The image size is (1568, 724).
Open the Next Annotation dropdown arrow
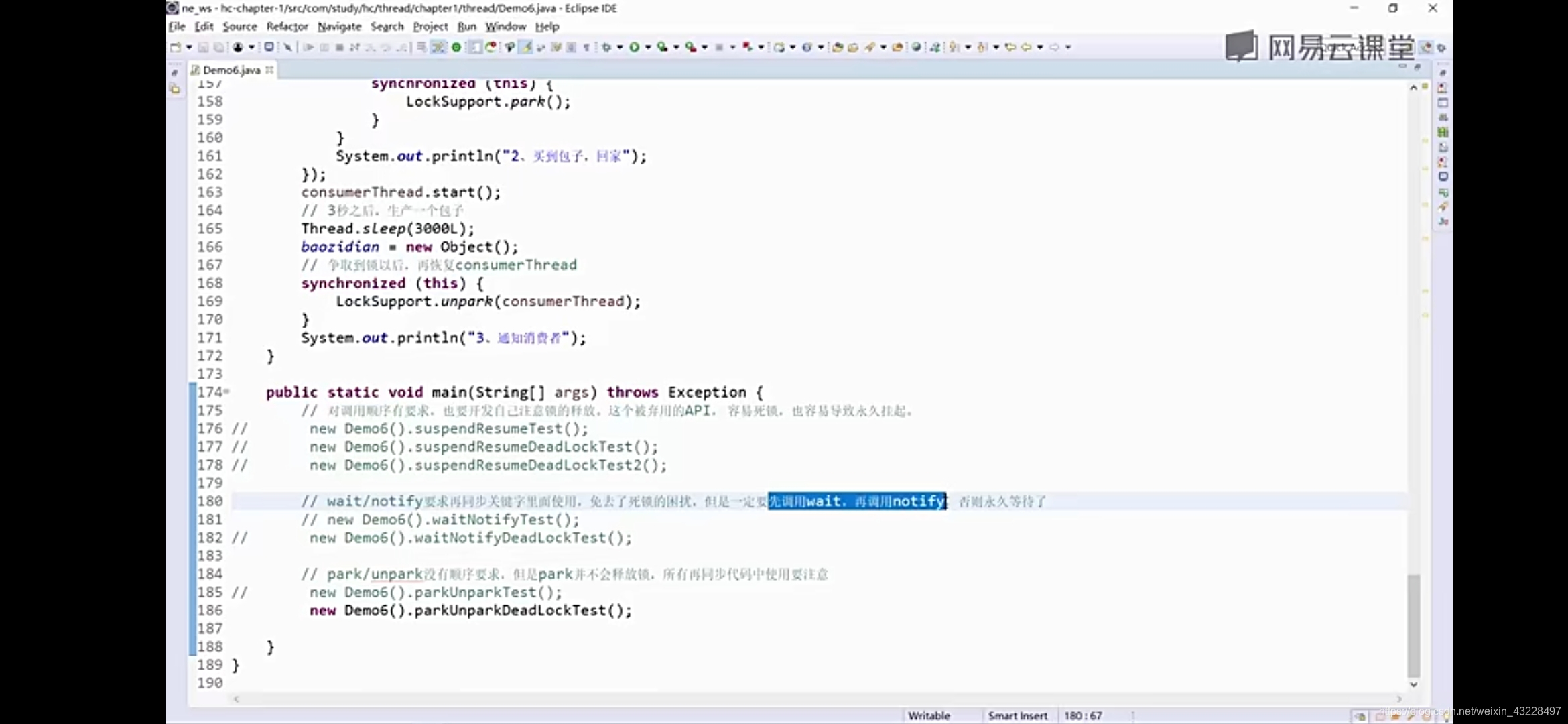[x=968, y=47]
